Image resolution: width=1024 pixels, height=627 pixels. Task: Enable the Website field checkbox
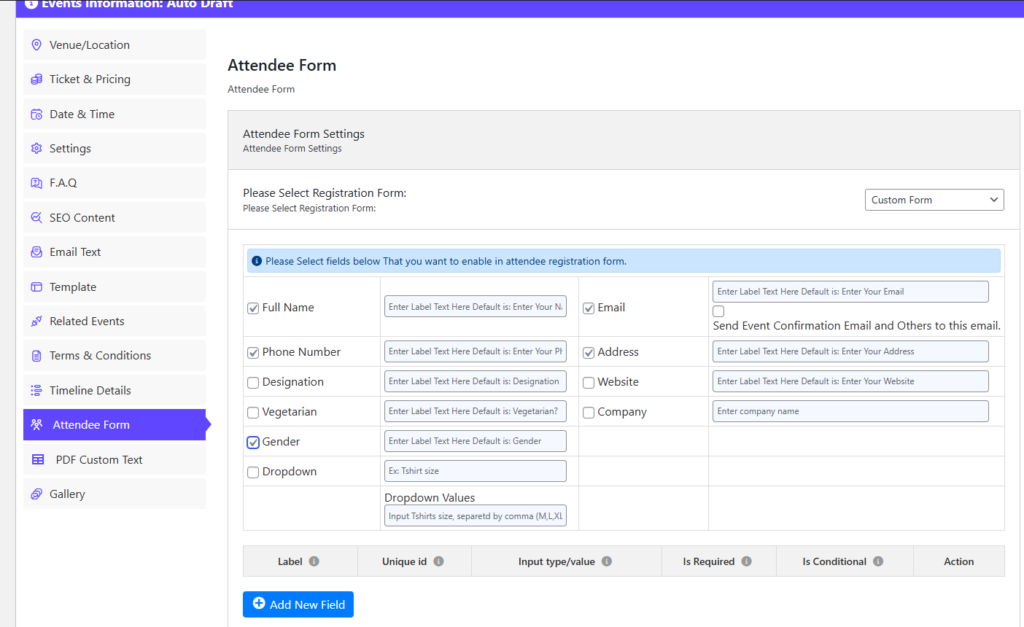[588, 381]
